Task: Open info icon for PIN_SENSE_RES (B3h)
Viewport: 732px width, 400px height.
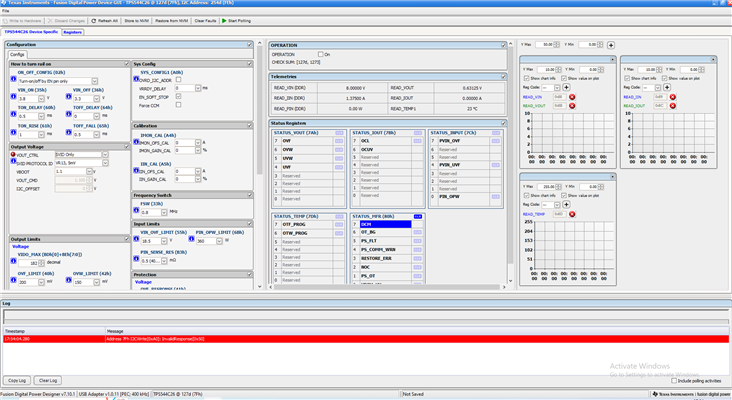Action: 136,259
